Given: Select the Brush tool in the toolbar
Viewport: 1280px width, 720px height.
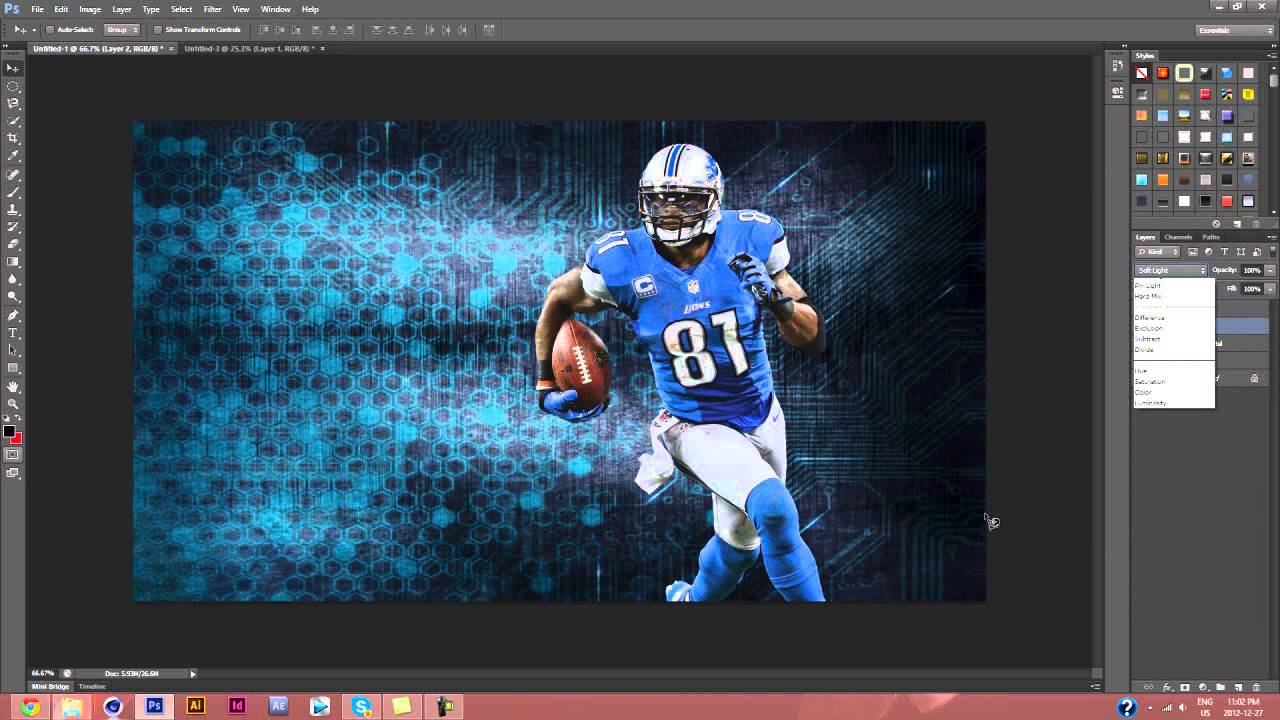Looking at the screenshot, I should point(13,190).
